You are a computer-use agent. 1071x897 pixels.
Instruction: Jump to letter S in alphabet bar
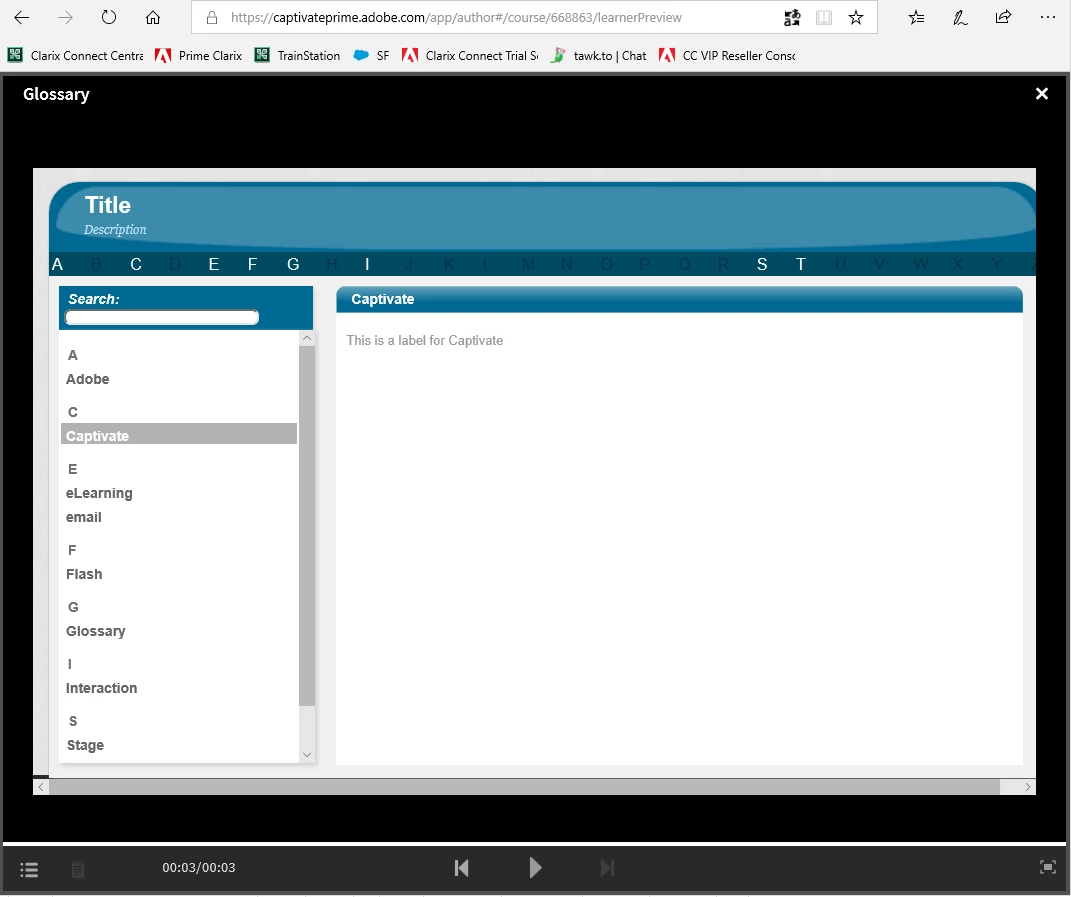click(x=762, y=264)
